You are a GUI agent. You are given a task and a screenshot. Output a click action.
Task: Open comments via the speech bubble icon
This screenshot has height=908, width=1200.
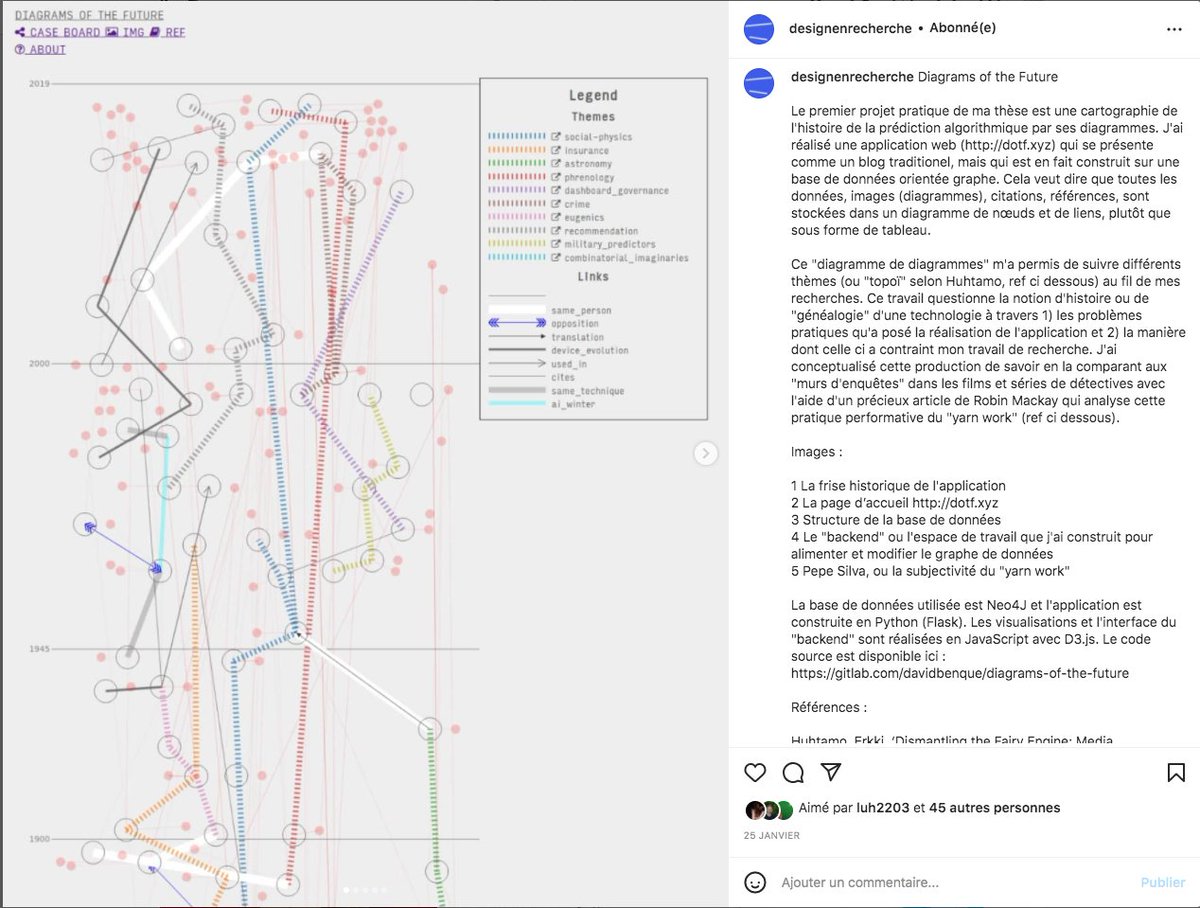[x=793, y=772]
